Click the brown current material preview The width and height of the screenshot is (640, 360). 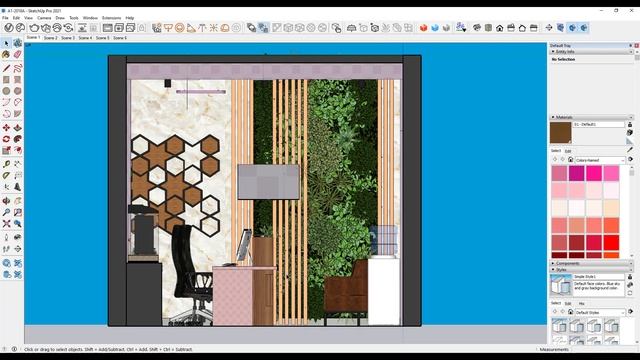(x=560, y=132)
